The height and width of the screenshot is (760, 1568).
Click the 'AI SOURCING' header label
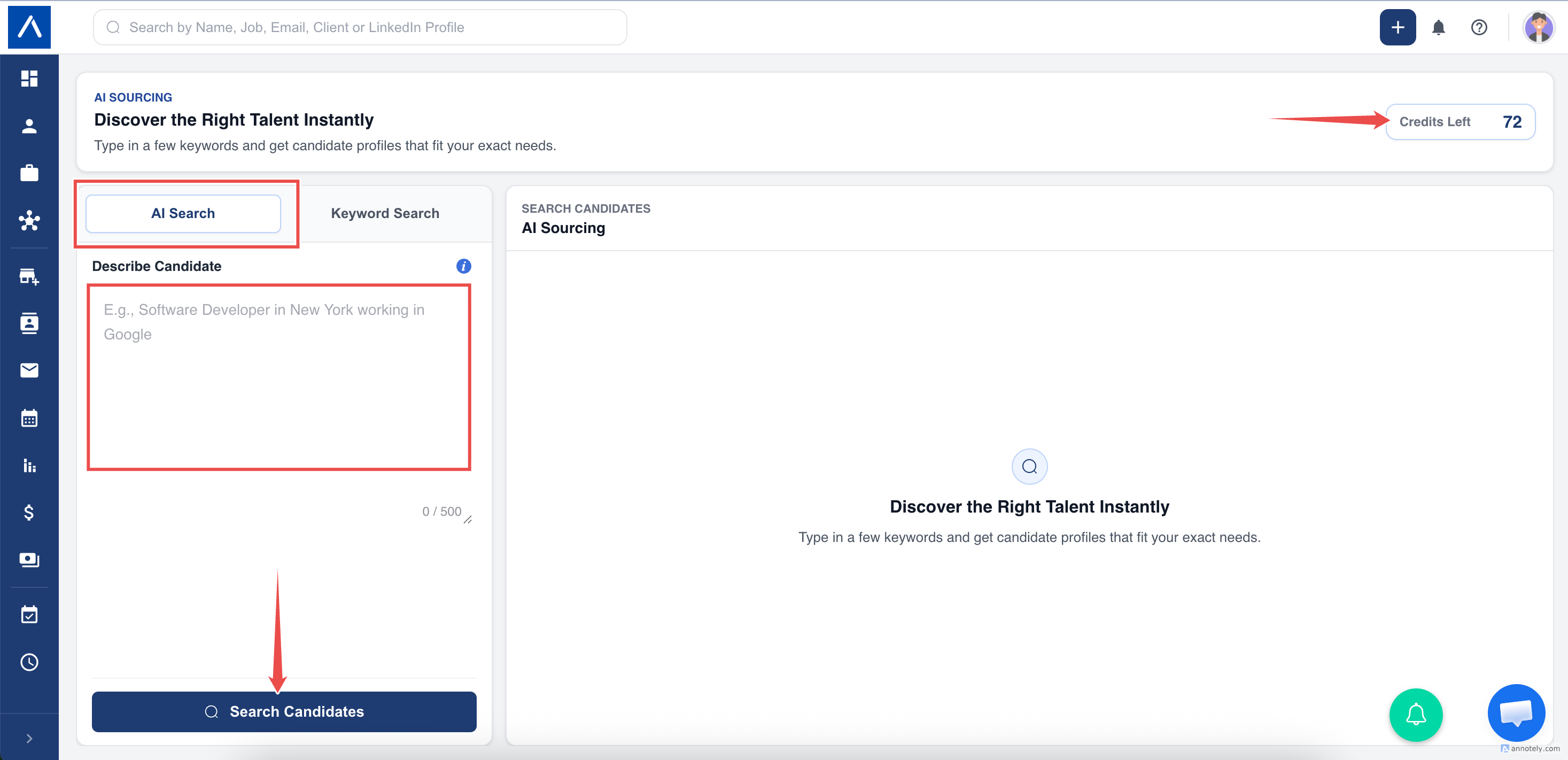133,97
